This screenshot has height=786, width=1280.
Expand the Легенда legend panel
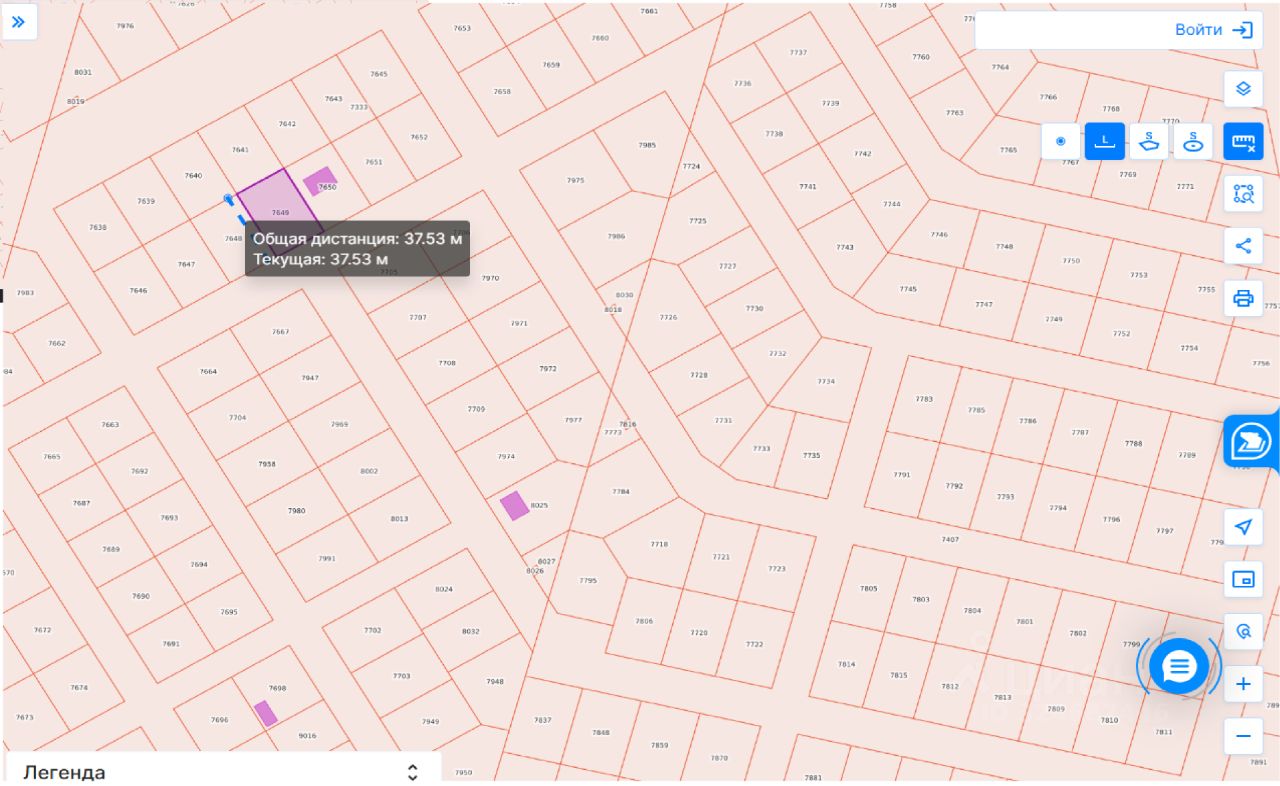point(222,771)
